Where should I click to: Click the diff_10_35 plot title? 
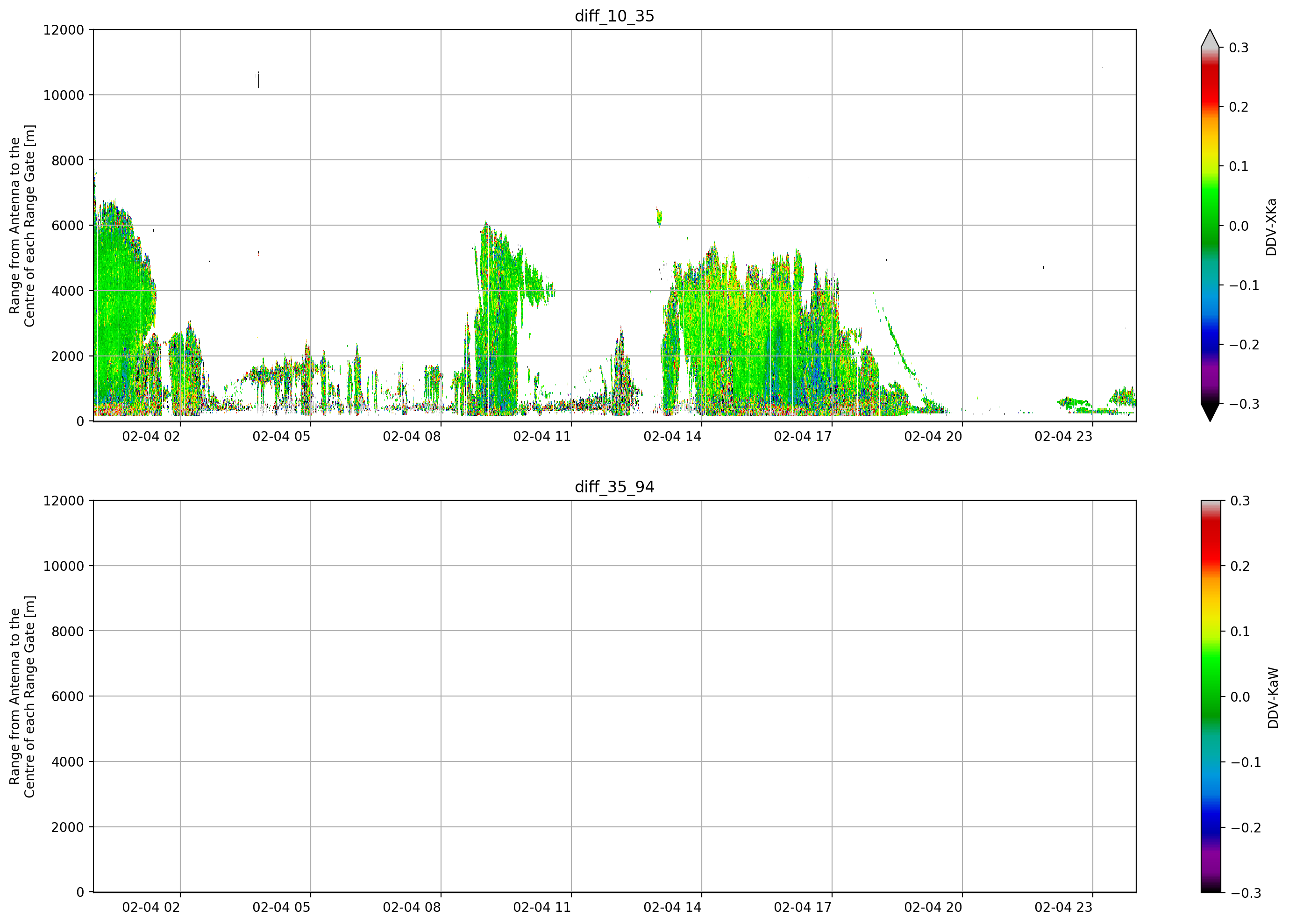(x=614, y=16)
